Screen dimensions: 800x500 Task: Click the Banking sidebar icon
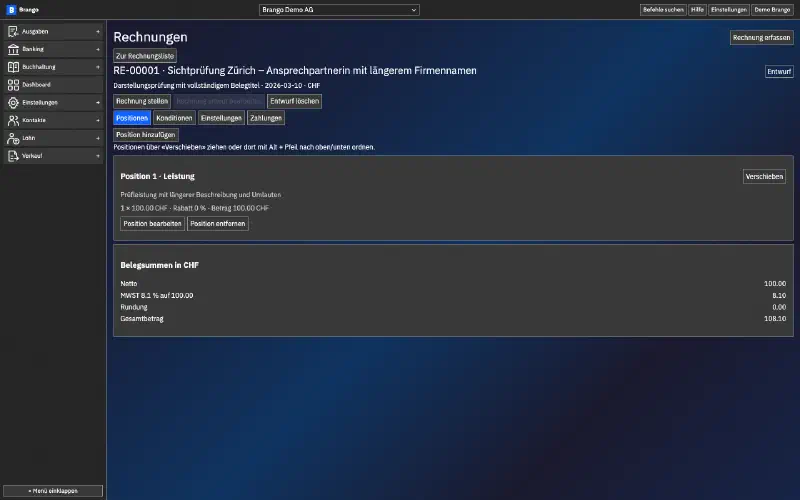(x=13, y=49)
